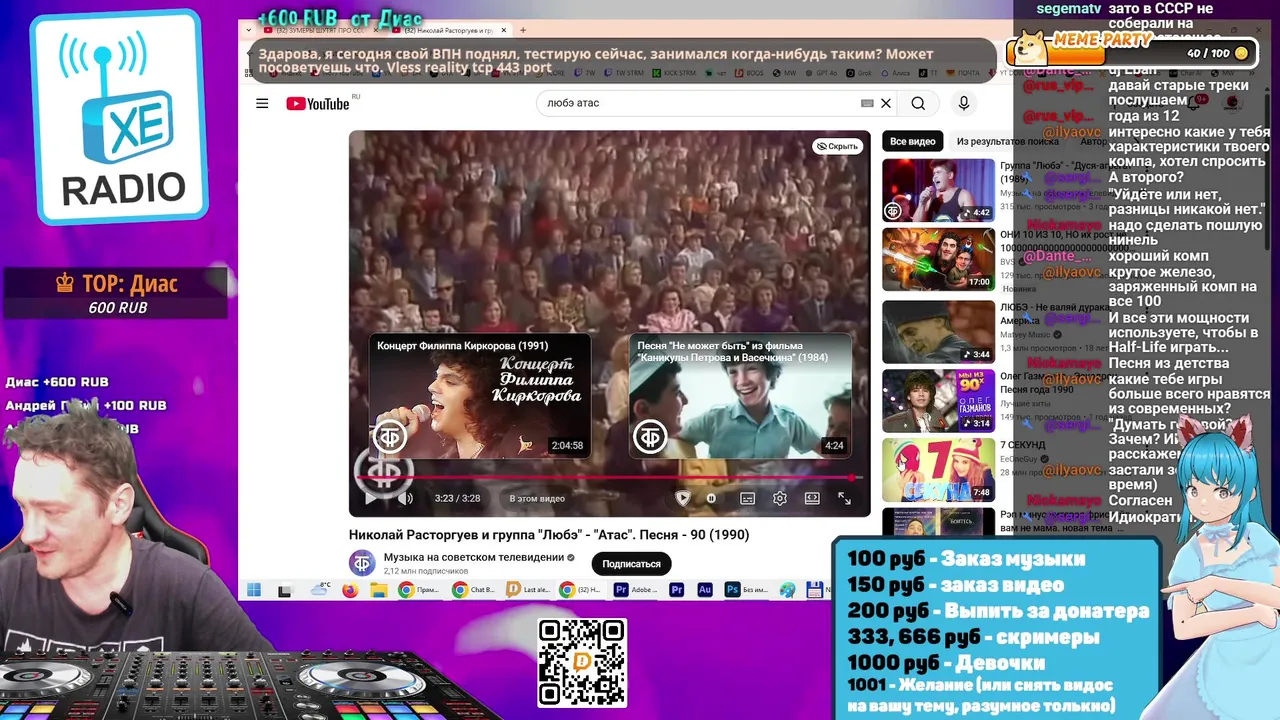Seek on the red video progress bar

point(607,478)
